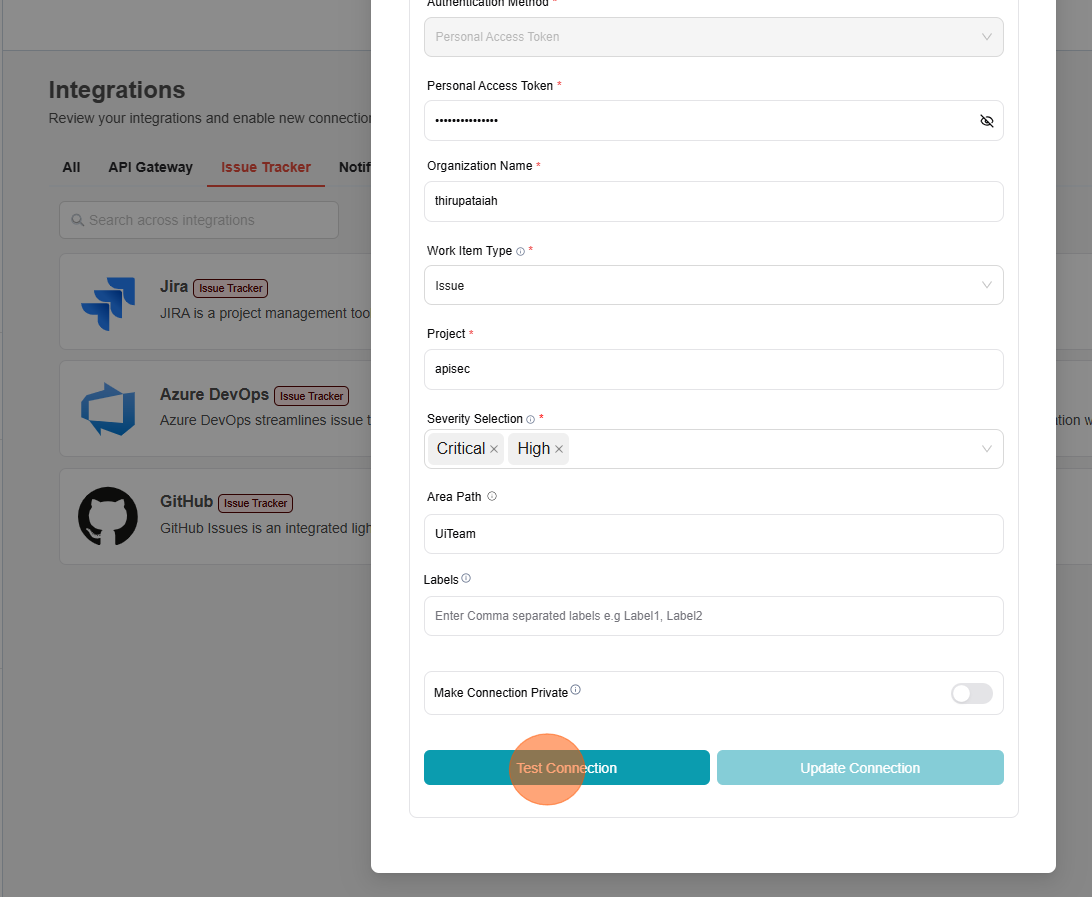Click the info icon beside Severity Selection
Screen dimensions: 1092x897
point(531,420)
